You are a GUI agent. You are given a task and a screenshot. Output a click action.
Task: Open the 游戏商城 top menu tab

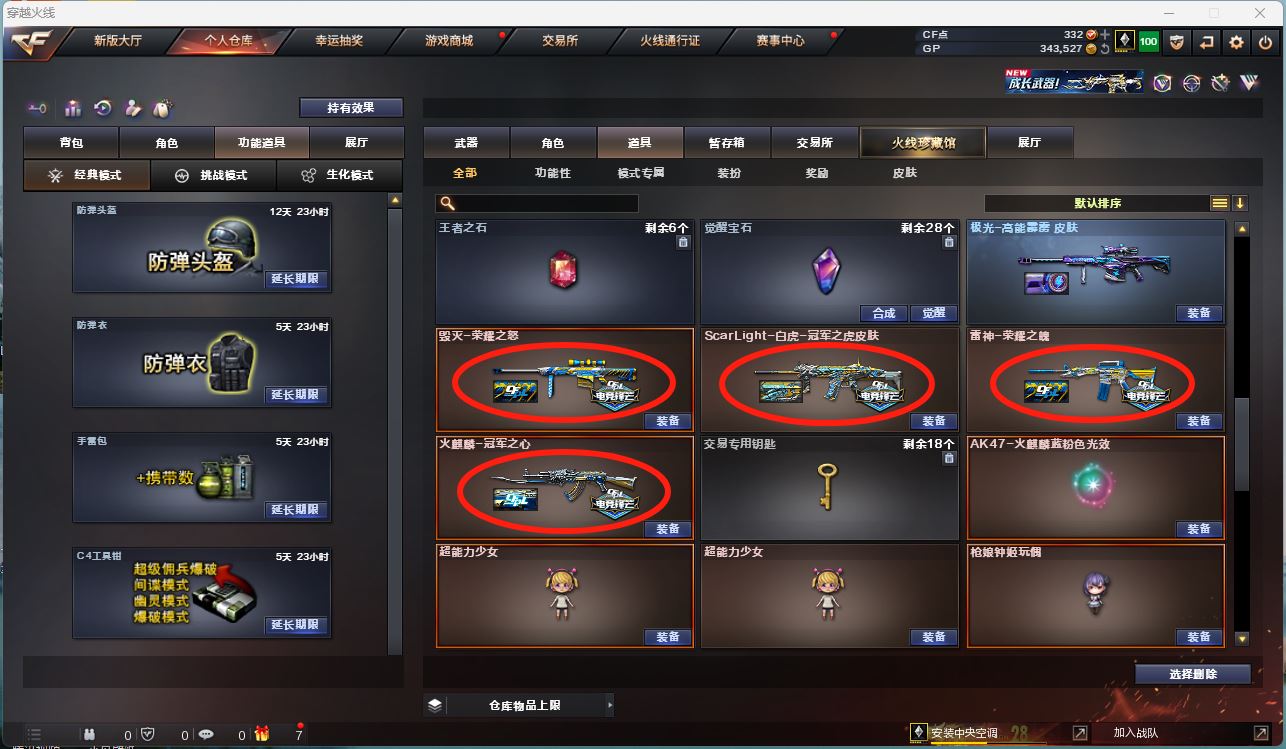(449, 41)
